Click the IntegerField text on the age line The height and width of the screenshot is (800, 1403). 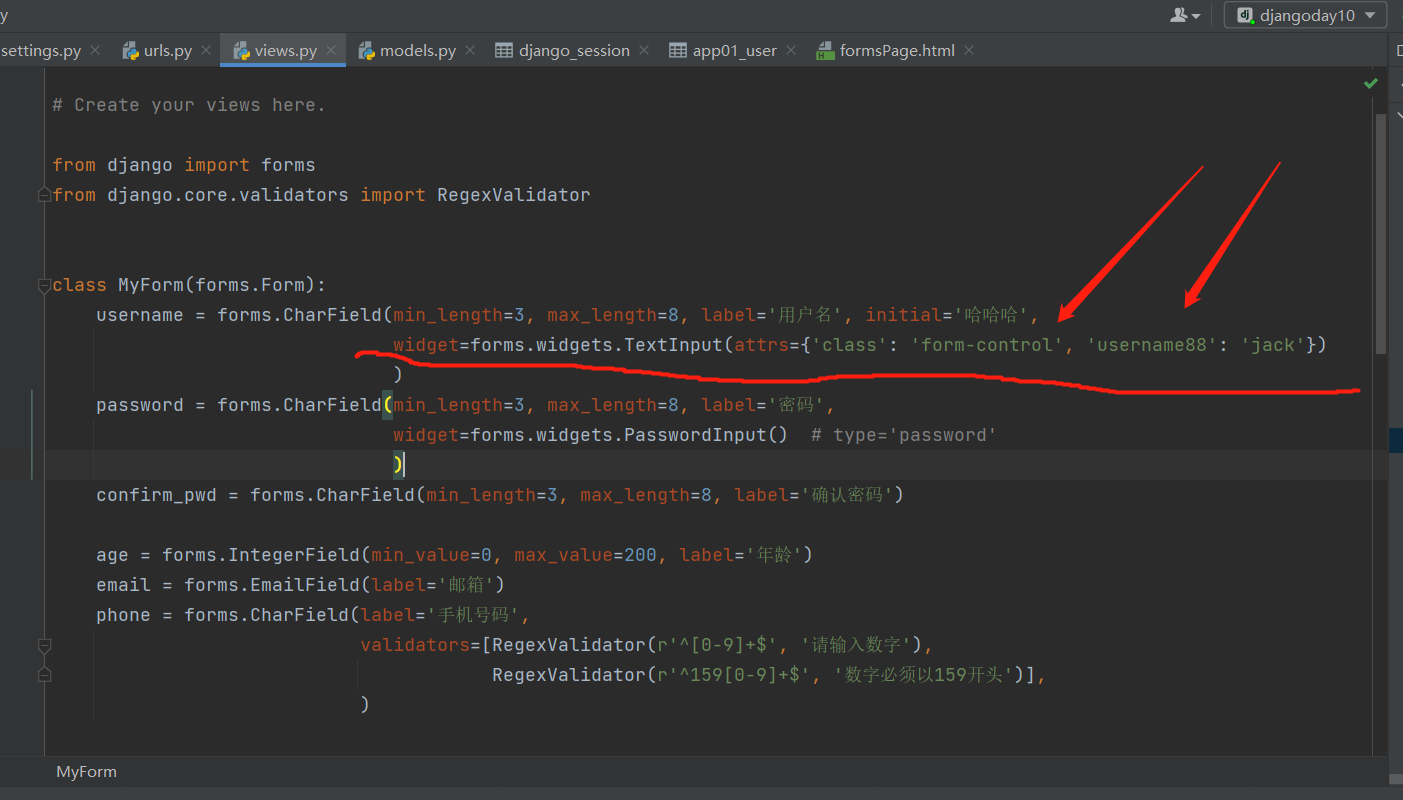(294, 555)
